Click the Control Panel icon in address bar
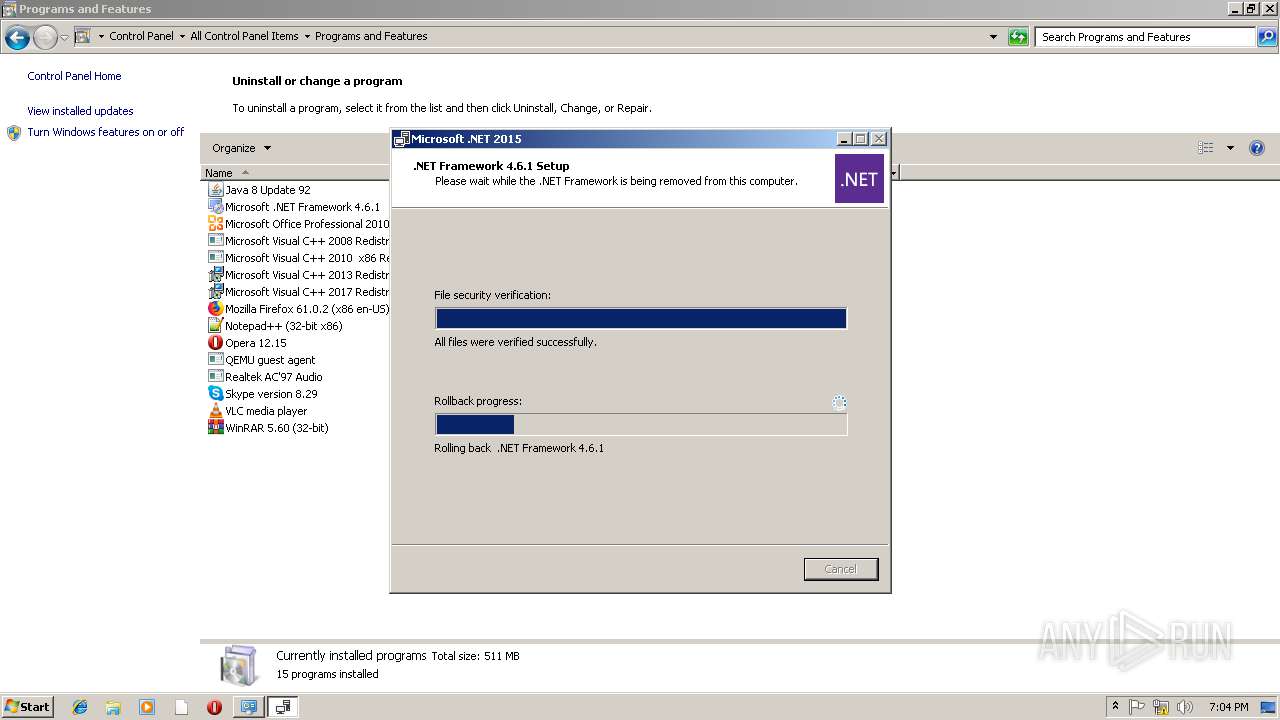 tap(83, 36)
